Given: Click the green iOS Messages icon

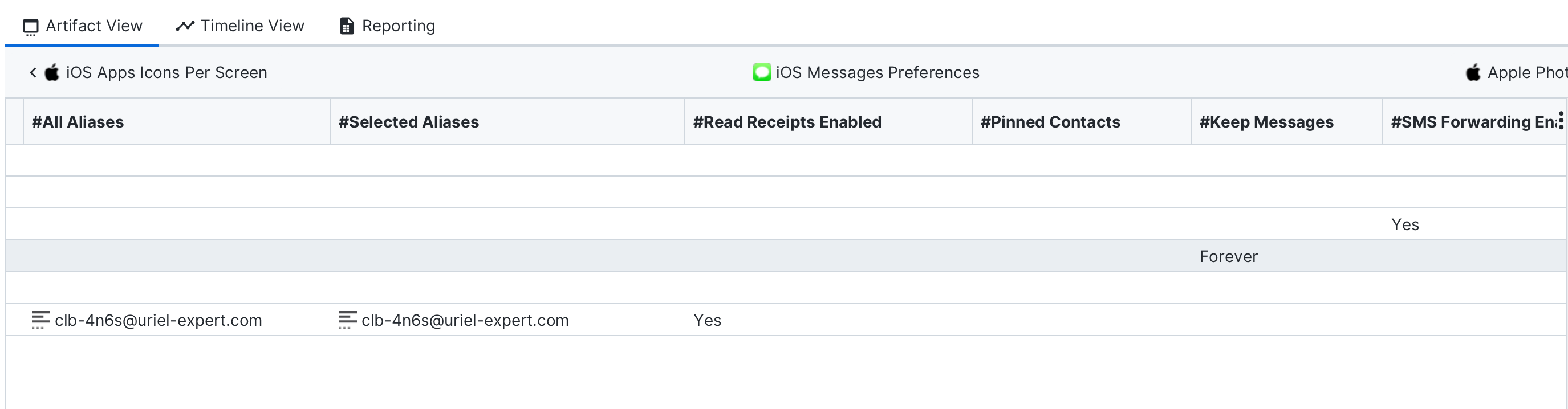Looking at the screenshot, I should 762,72.
